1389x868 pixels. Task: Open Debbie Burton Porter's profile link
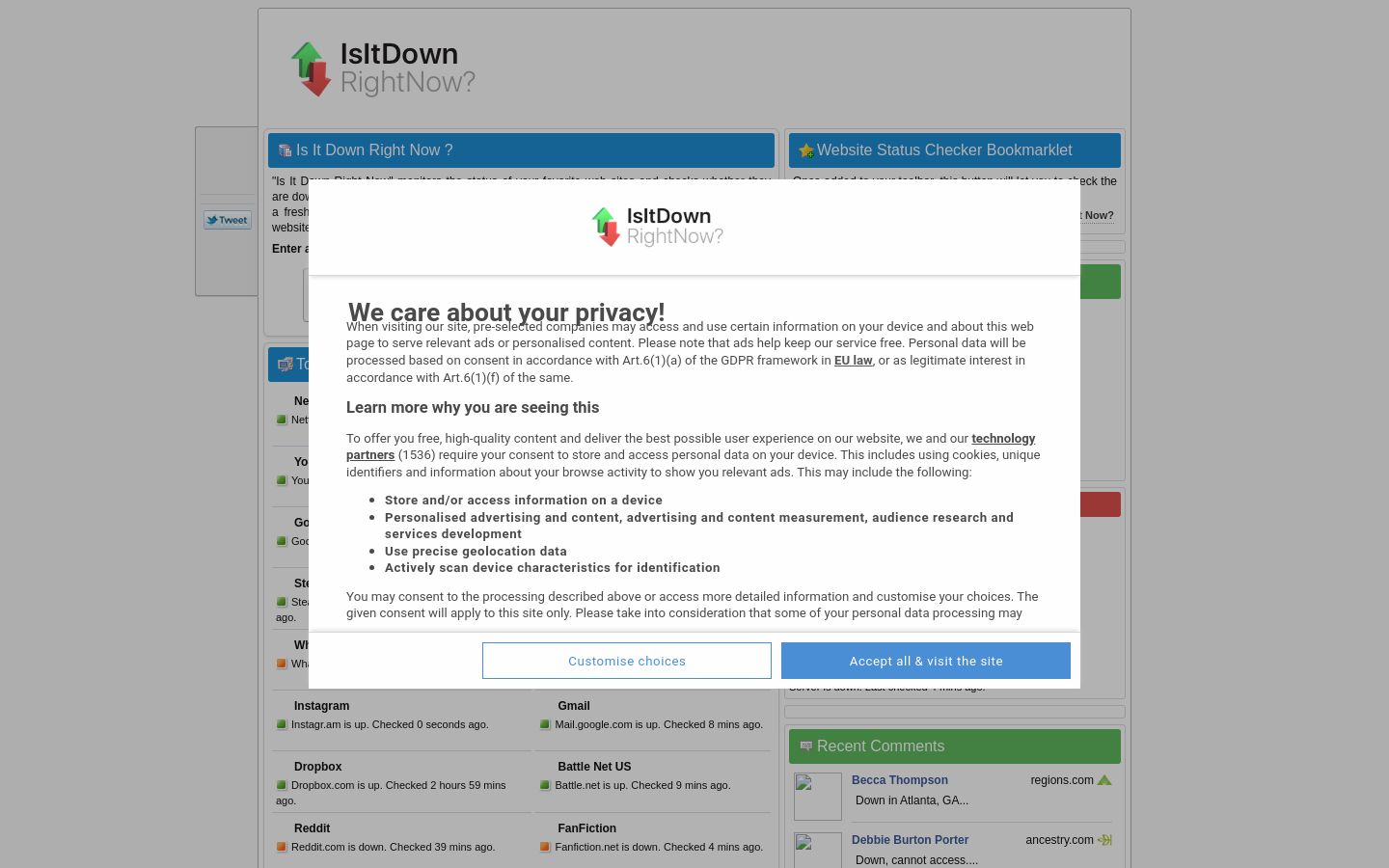[x=910, y=840]
